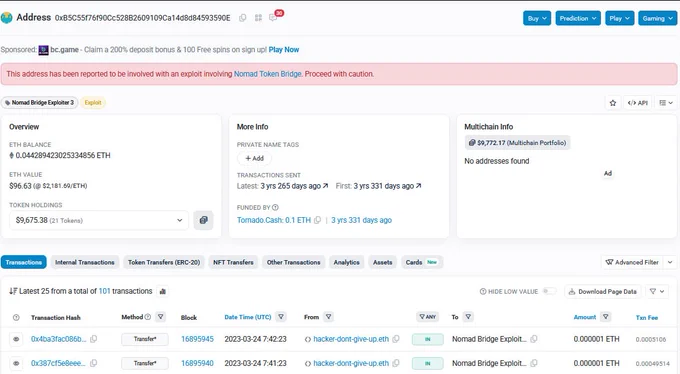Open the list view options dropdown
This screenshot has height=374, width=680.
coord(666,103)
